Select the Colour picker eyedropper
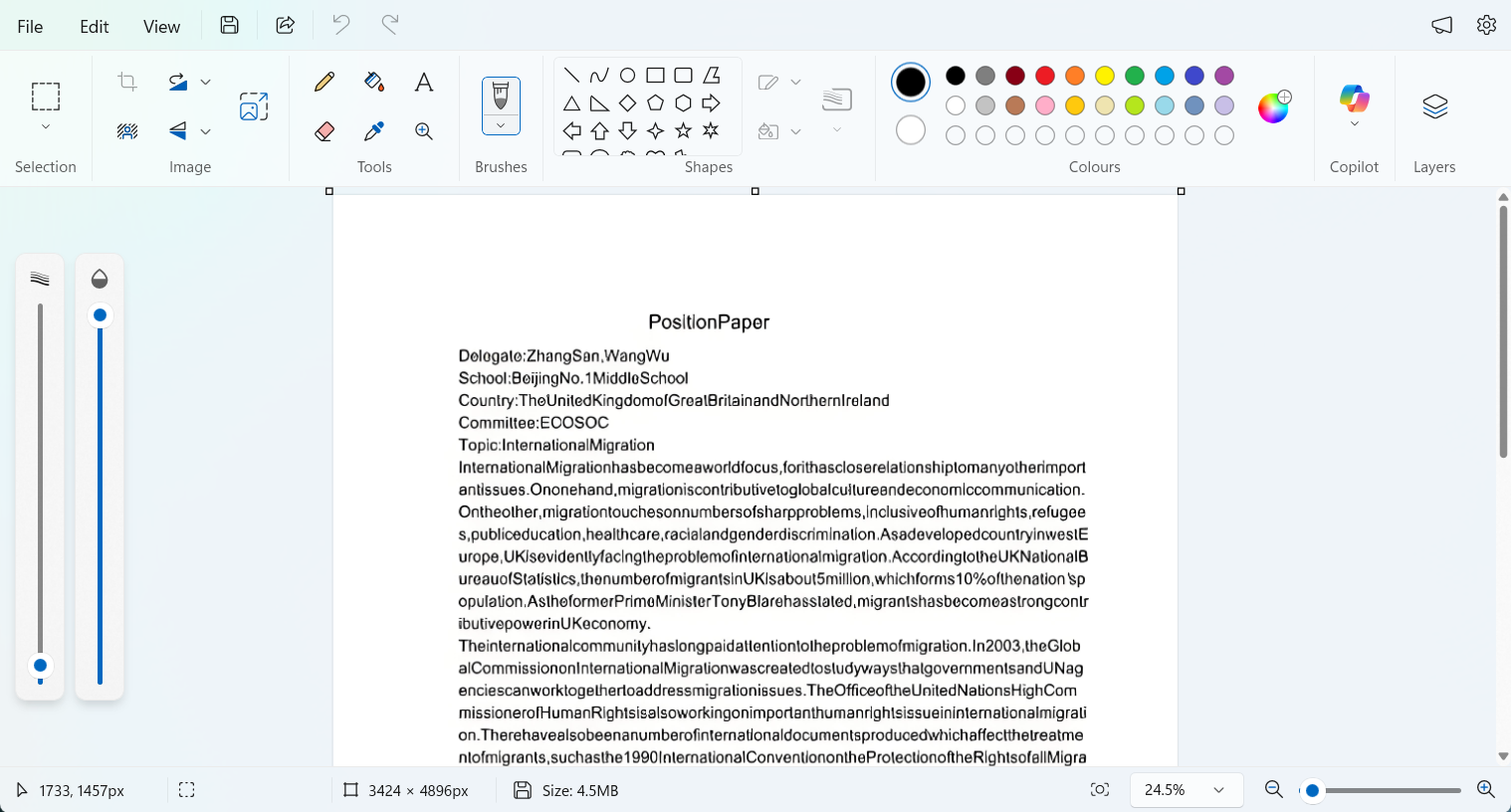 [374, 130]
